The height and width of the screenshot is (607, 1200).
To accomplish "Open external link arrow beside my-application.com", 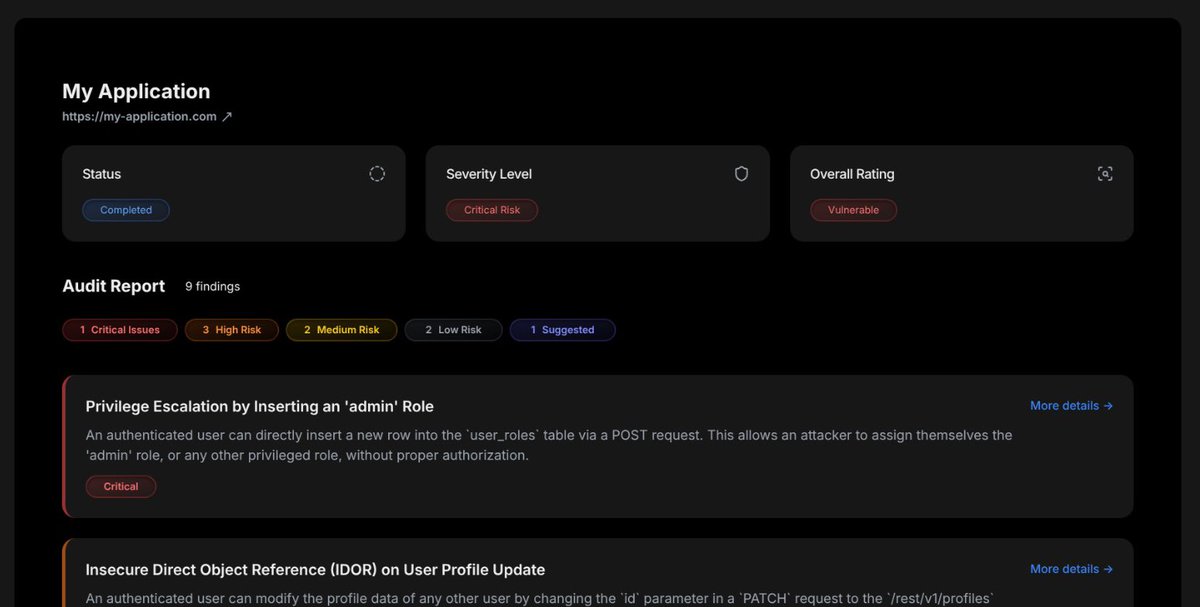I will pyautogui.click(x=227, y=117).
